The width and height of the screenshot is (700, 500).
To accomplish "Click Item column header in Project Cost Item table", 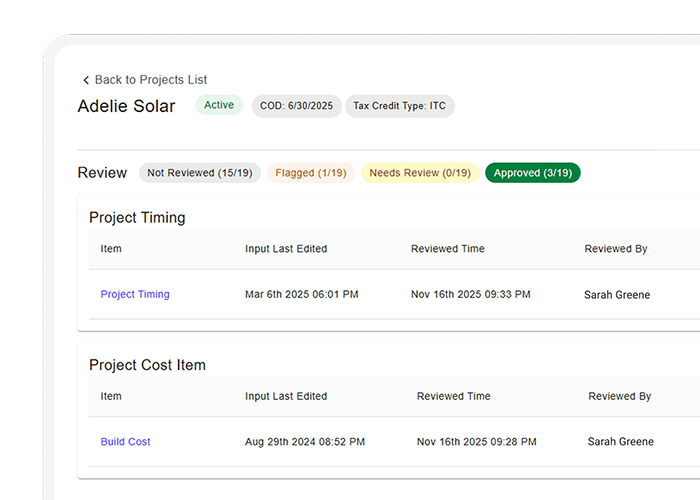I will click(111, 396).
